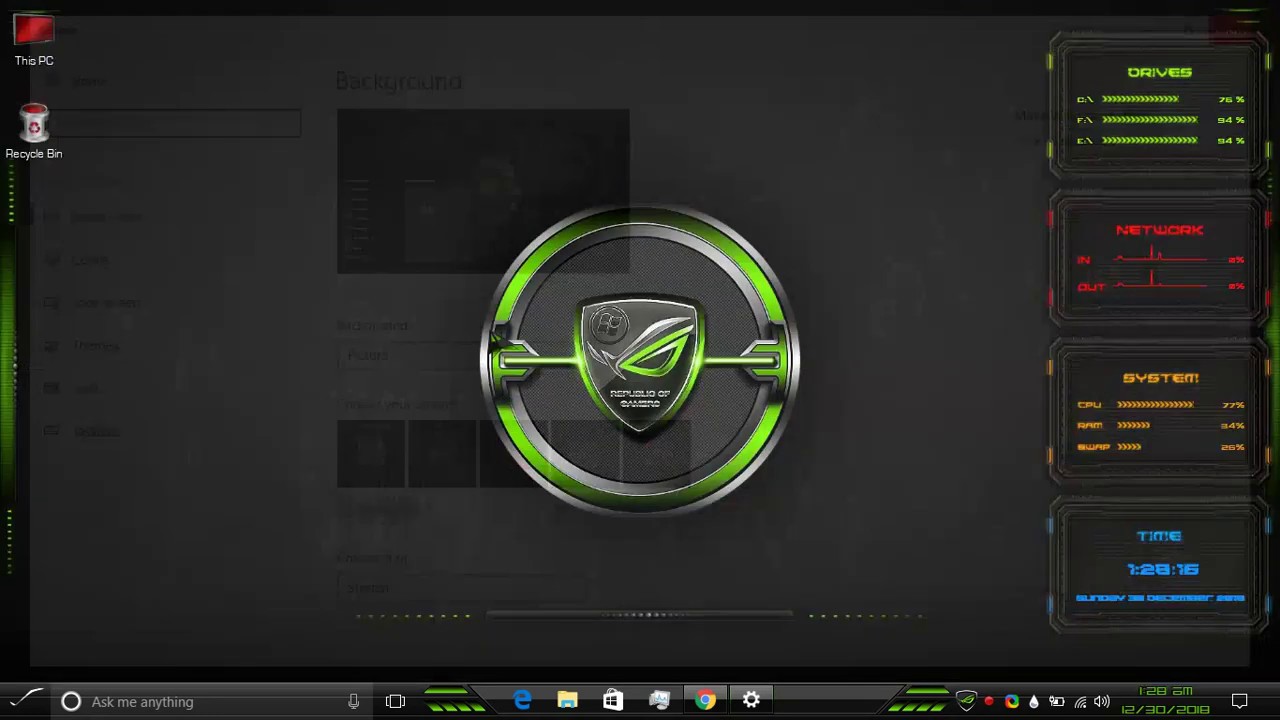Click the F:\ drive usage bar
Screen dimensions: 1280x720
click(1149, 120)
